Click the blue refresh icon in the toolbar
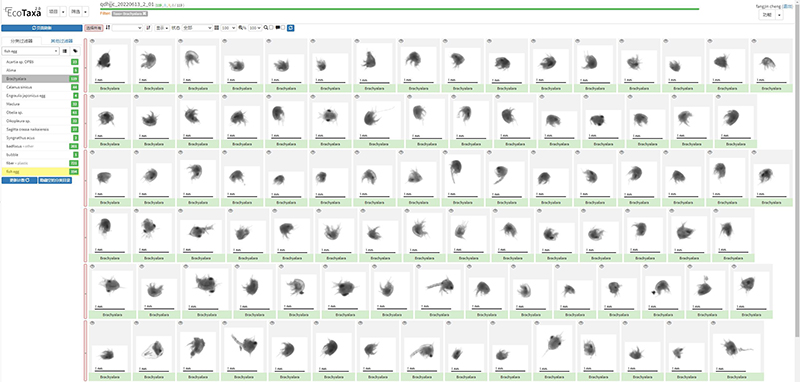800x382 pixels. pyautogui.click(x=290, y=28)
